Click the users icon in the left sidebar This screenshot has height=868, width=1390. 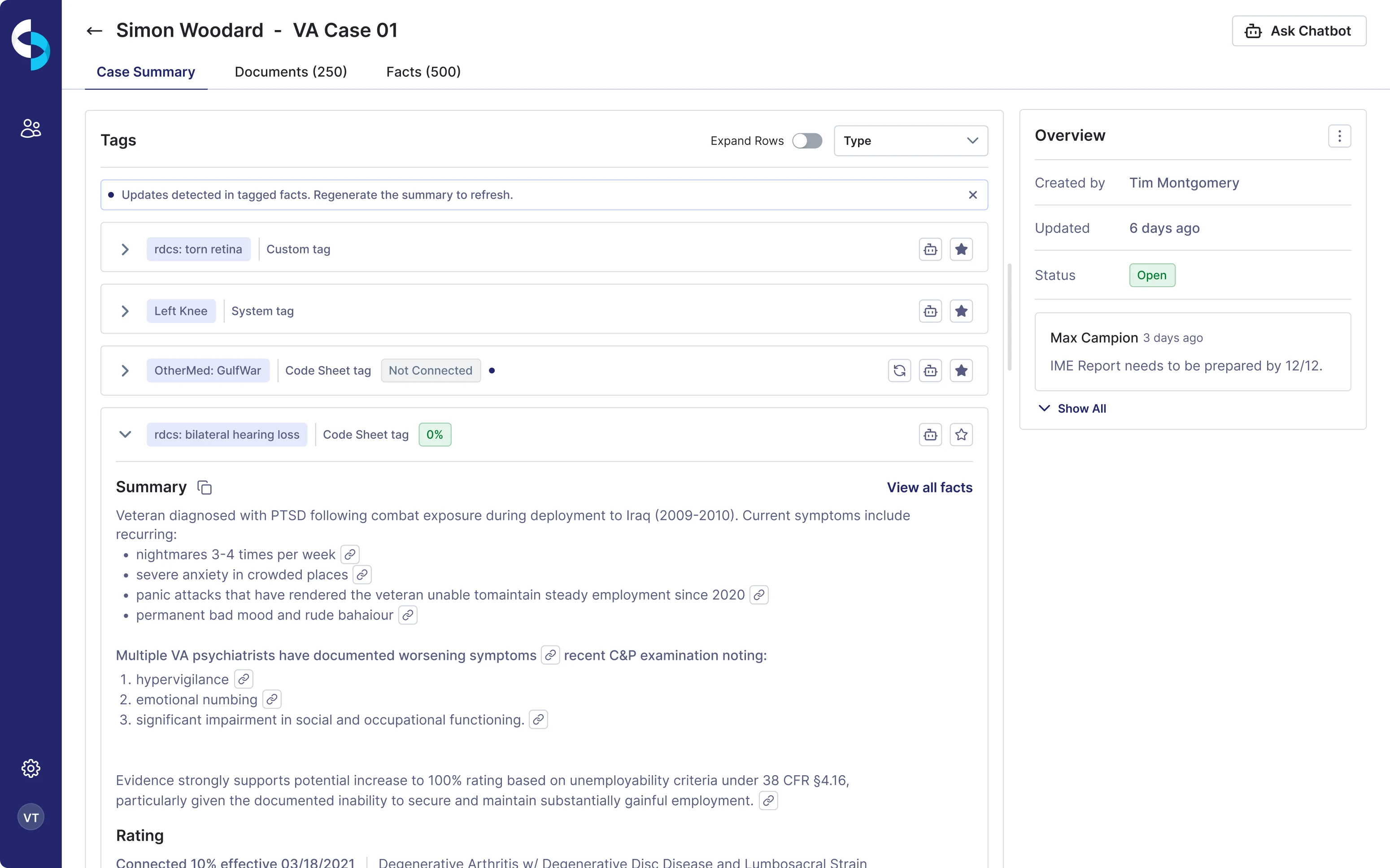click(31, 128)
